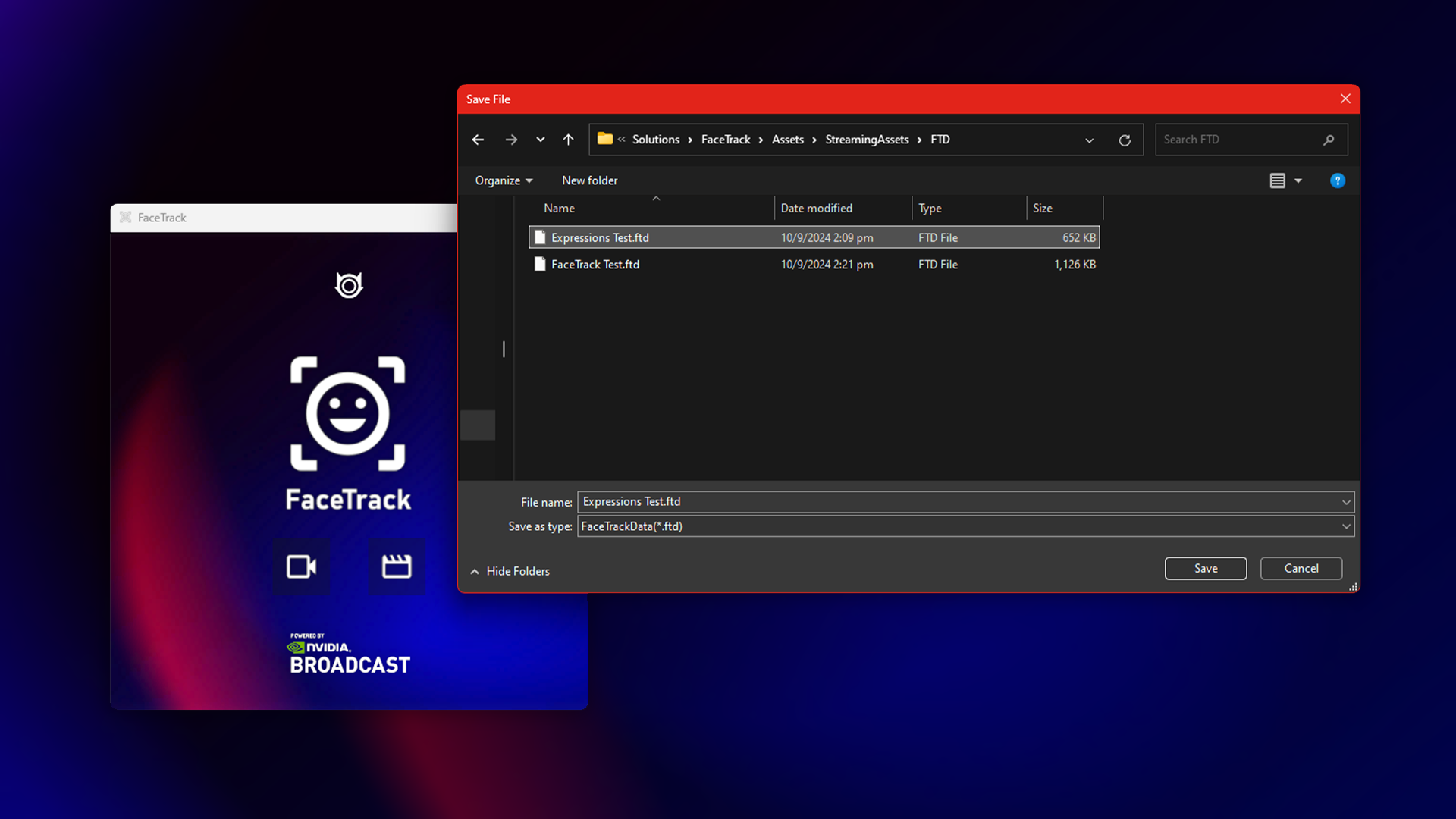Navigate to FaceTrack breadcrumb folder
Screen dimensions: 1456x819
point(726,140)
